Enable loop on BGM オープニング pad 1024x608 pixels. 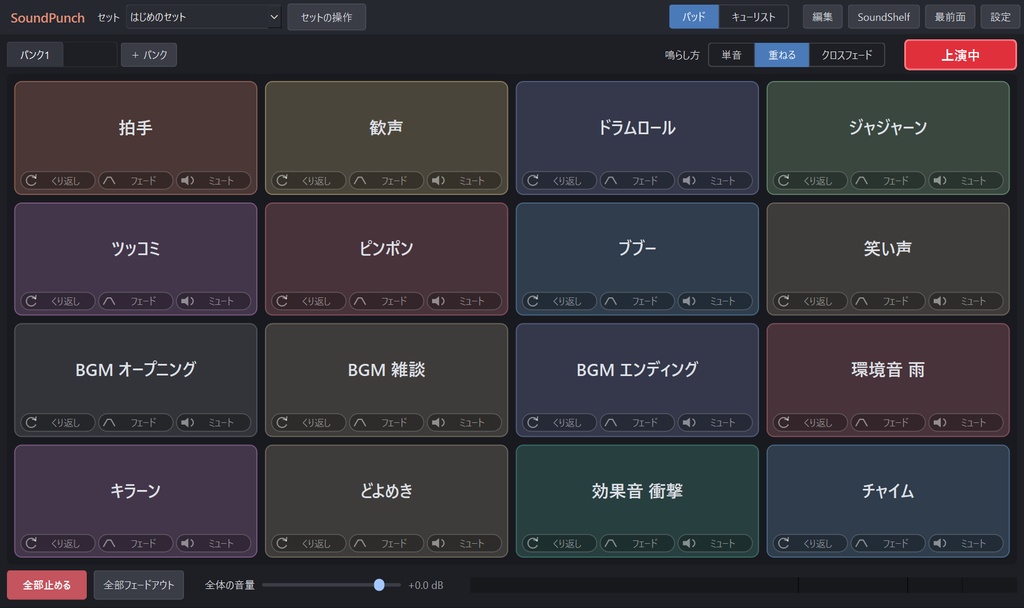coord(57,423)
